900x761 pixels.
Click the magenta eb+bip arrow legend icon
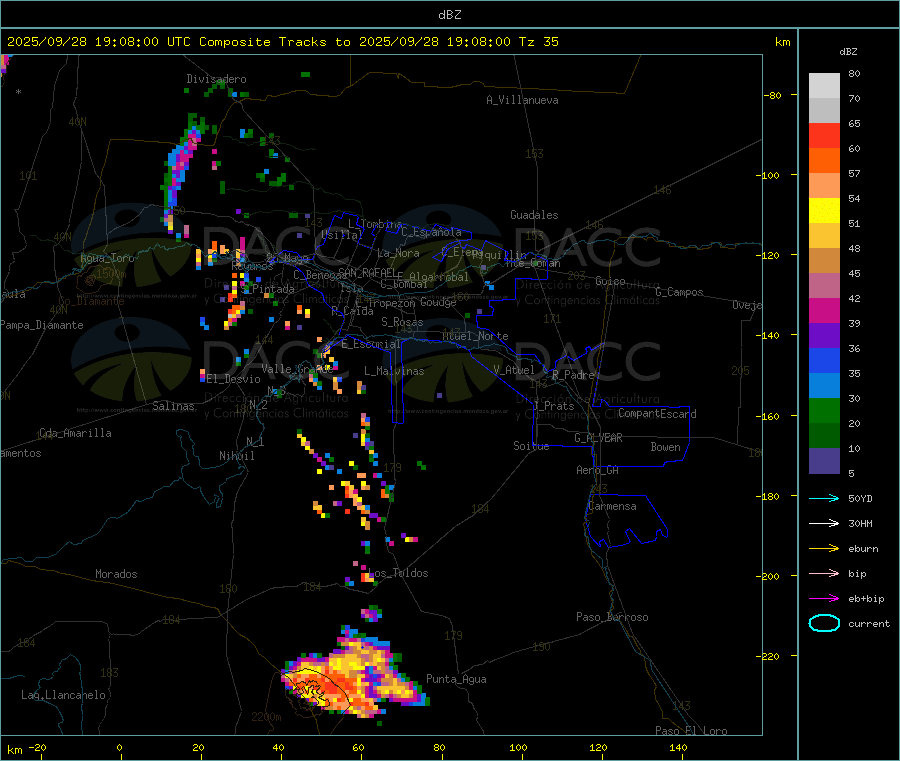coord(824,599)
